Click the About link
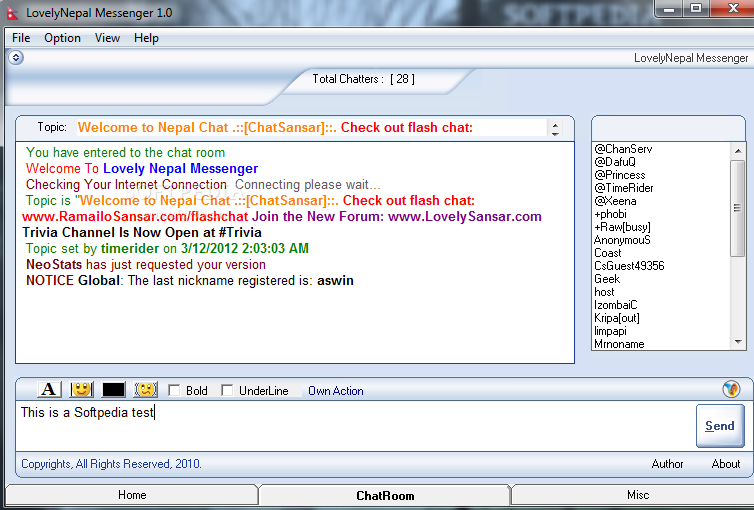 [726, 464]
